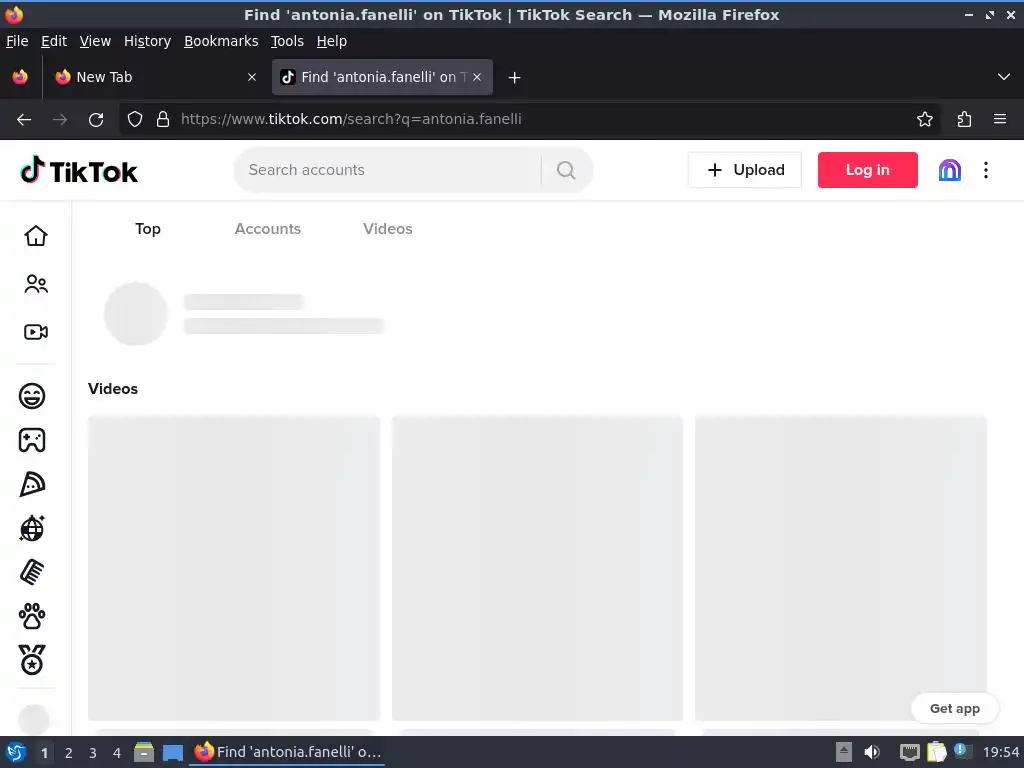Click the loading account avatar placeholder
Viewport: 1024px width, 768px height.
(136, 313)
